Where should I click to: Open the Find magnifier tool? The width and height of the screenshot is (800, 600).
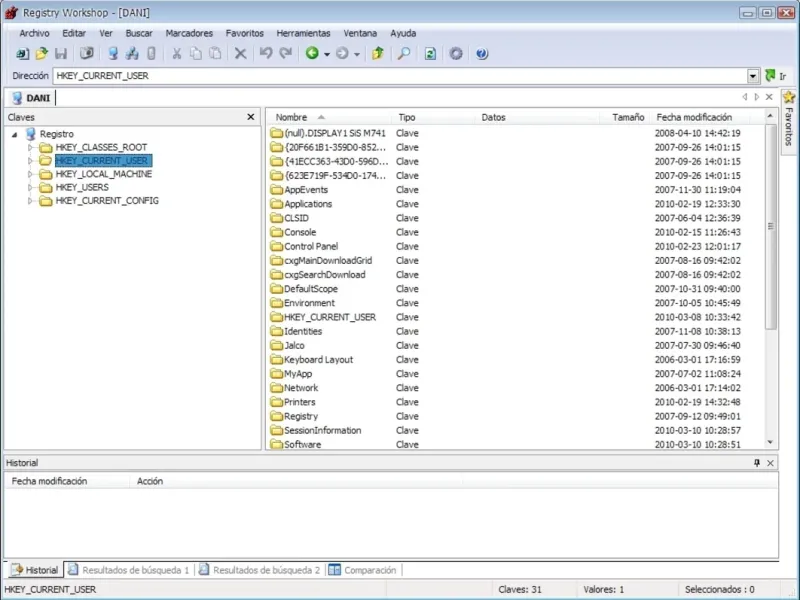tap(404, 54)
